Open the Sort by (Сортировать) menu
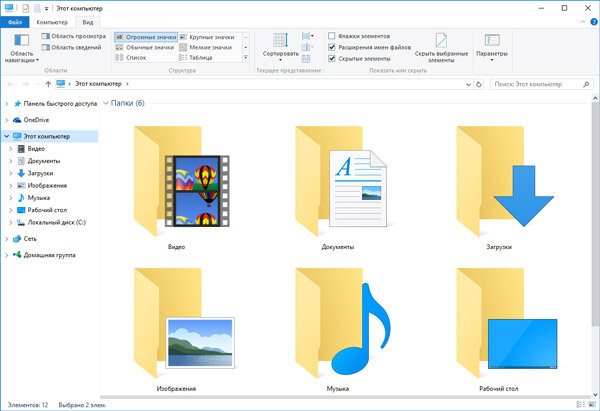The height and width of the screenshot is (411, 600). 280,48
